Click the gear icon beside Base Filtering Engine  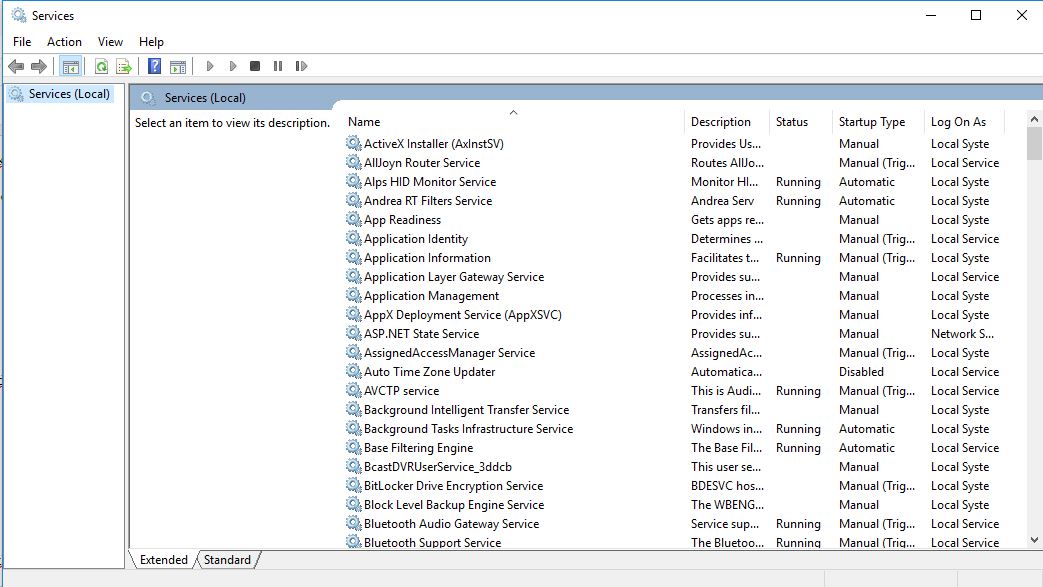coord(353,447)
